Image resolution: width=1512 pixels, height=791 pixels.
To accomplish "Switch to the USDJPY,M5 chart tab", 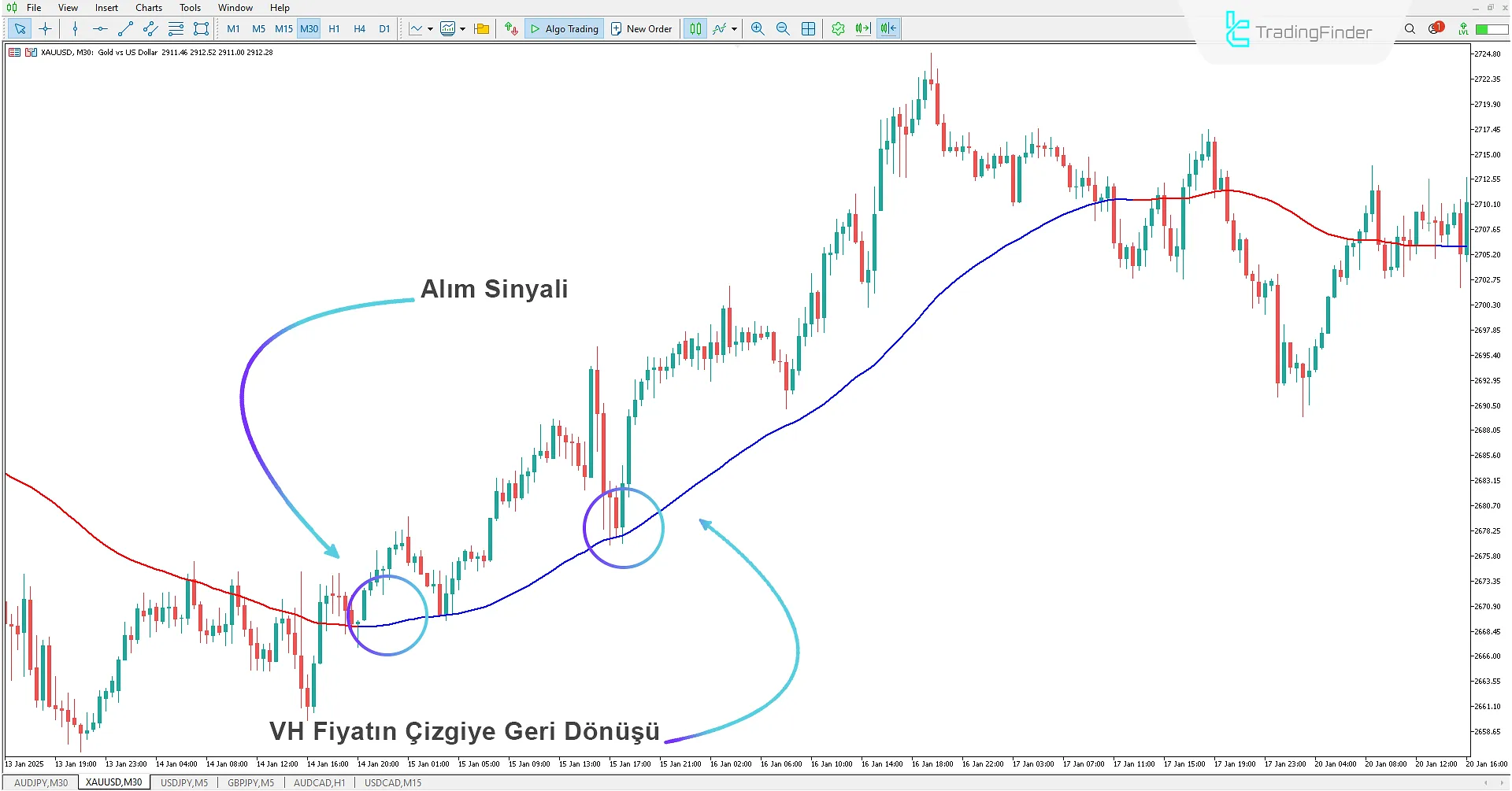I will point(184,783).
